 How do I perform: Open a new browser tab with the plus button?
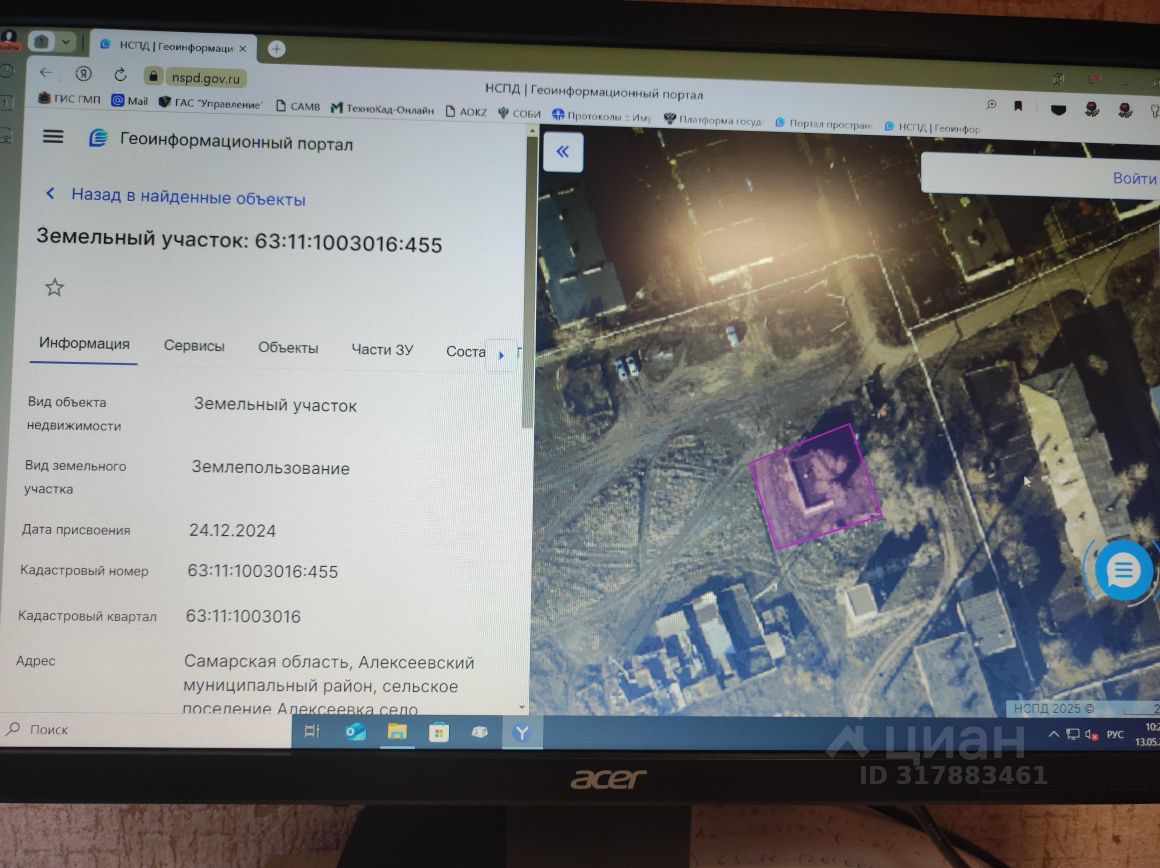coord(276,49)
